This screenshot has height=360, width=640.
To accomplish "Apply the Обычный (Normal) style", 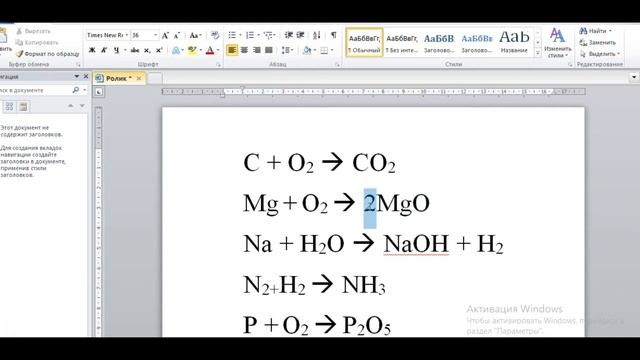I will (x=364, y=42).
